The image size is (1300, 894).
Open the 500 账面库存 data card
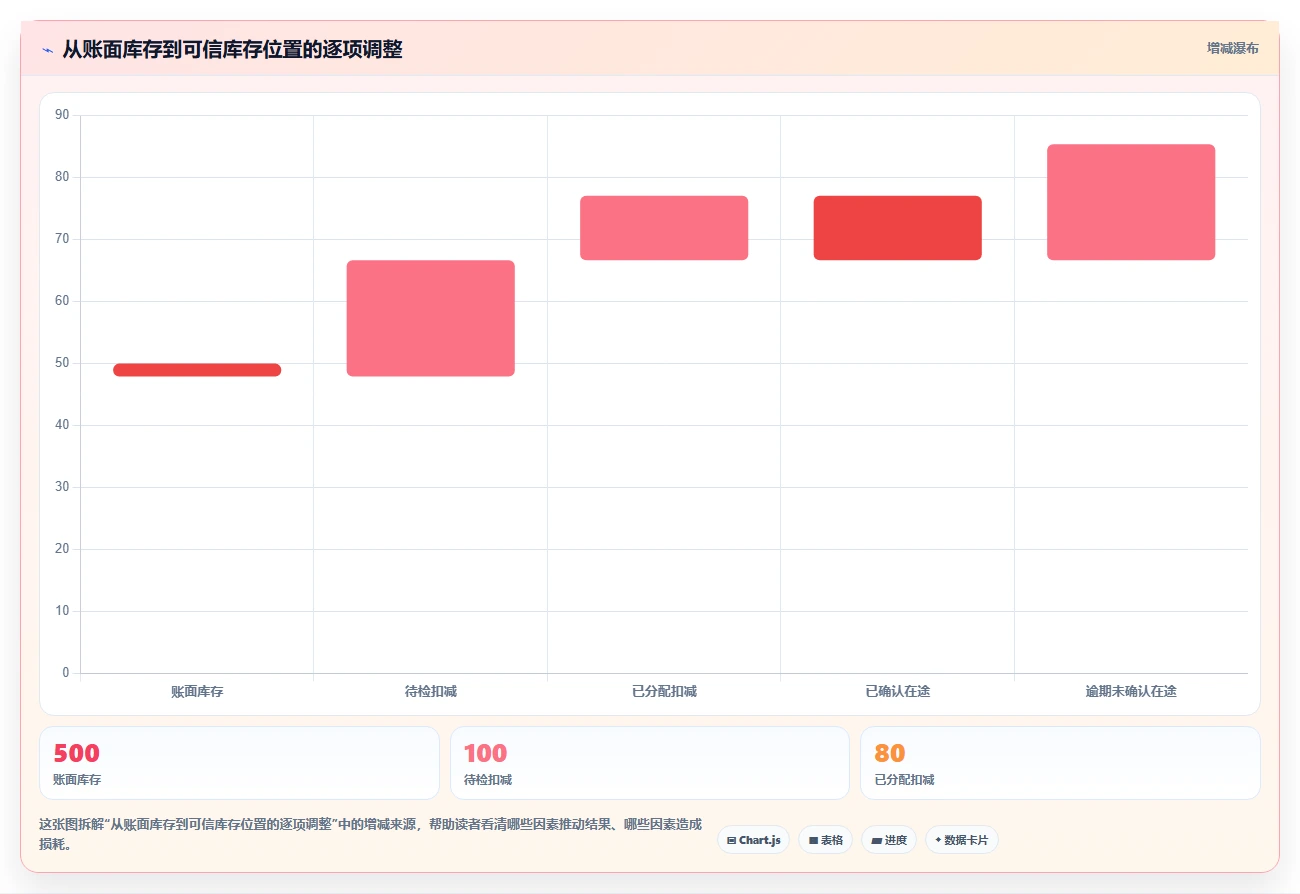click(239, 763)
